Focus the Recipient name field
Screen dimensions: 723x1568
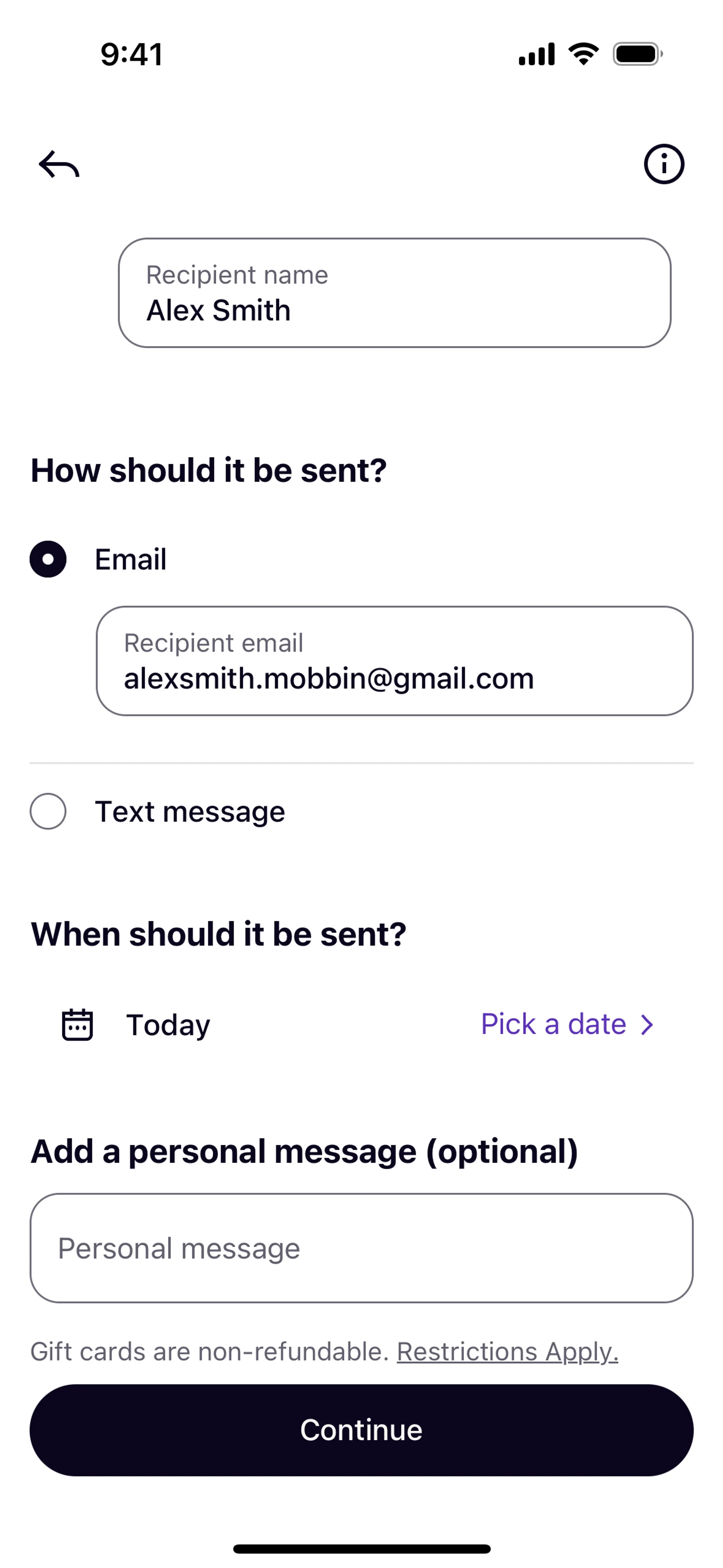[394, 293]
